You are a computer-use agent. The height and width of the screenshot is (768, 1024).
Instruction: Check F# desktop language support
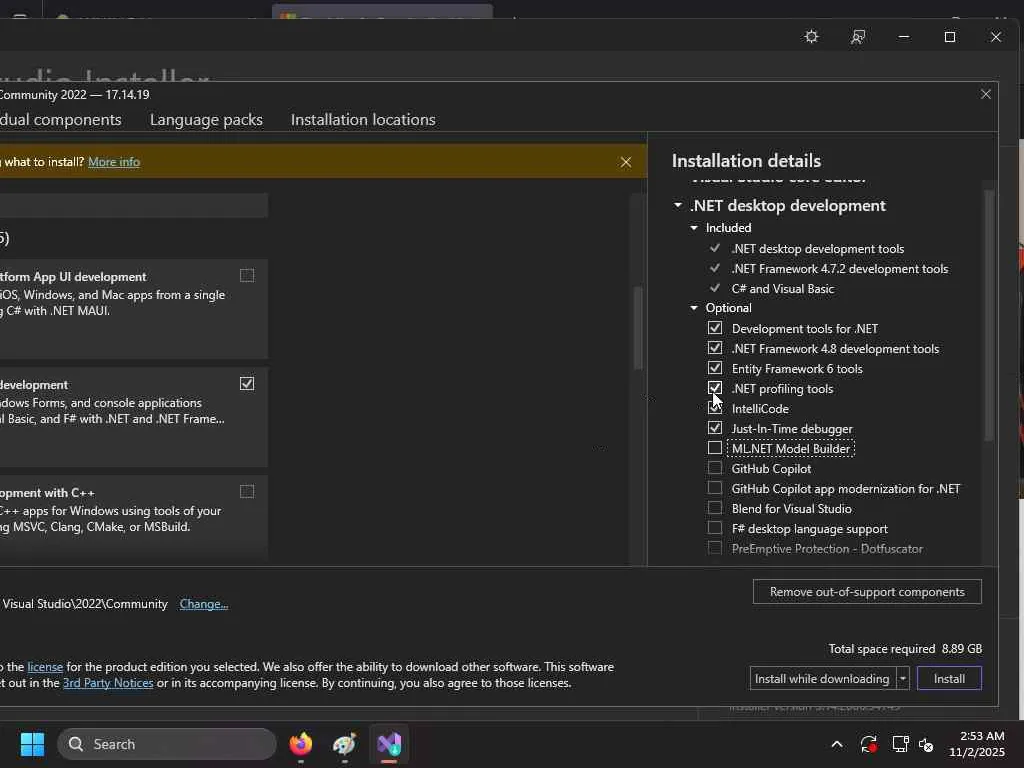[715, 528]
